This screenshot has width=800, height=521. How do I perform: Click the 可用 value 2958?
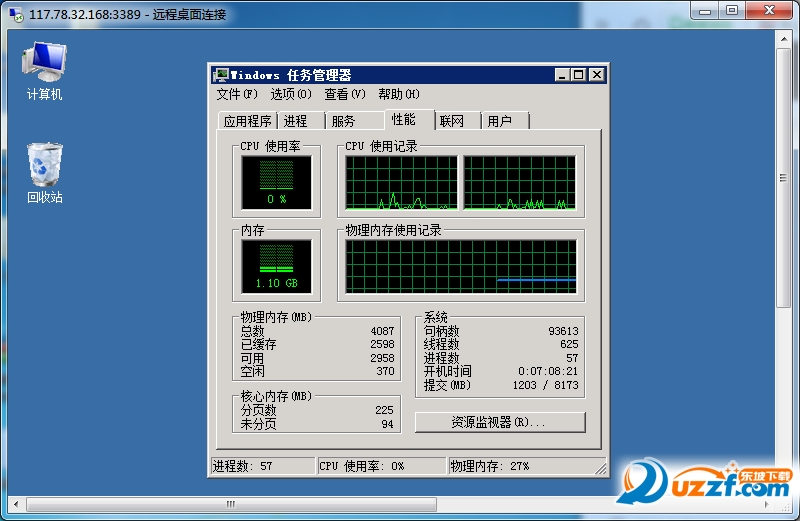[383, 358]
